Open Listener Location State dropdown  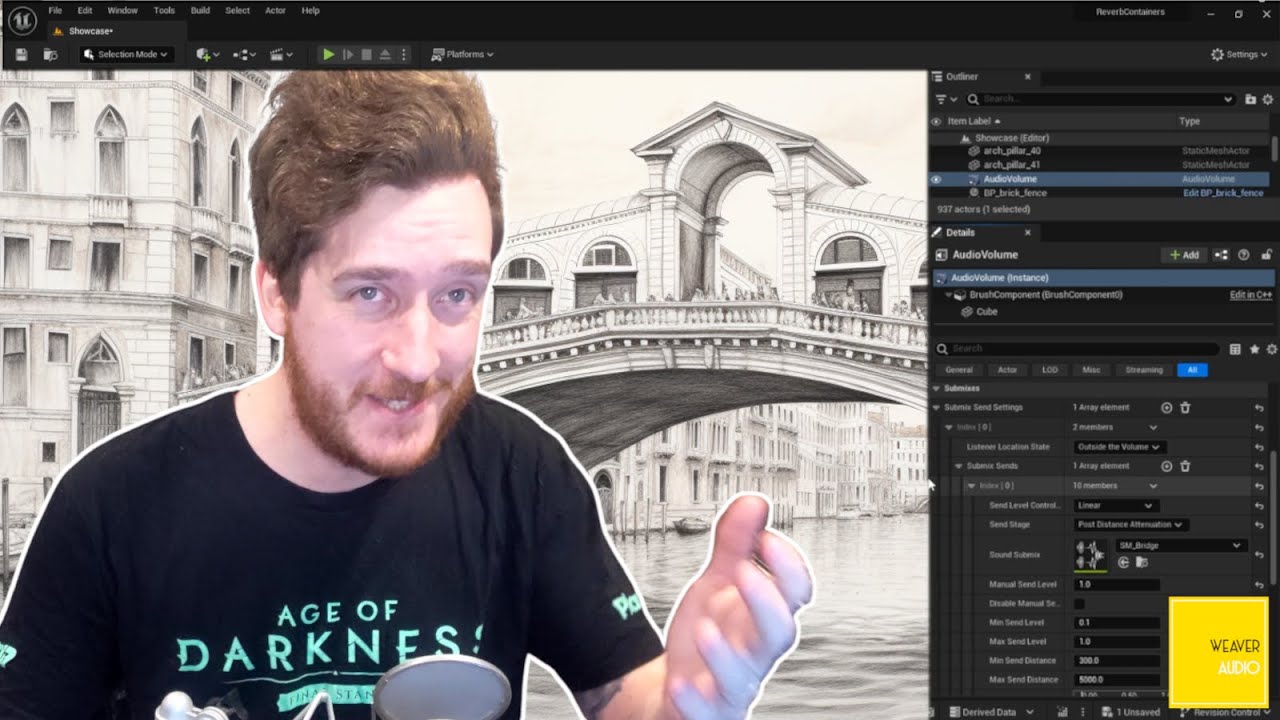click(x=1118, y=447)
